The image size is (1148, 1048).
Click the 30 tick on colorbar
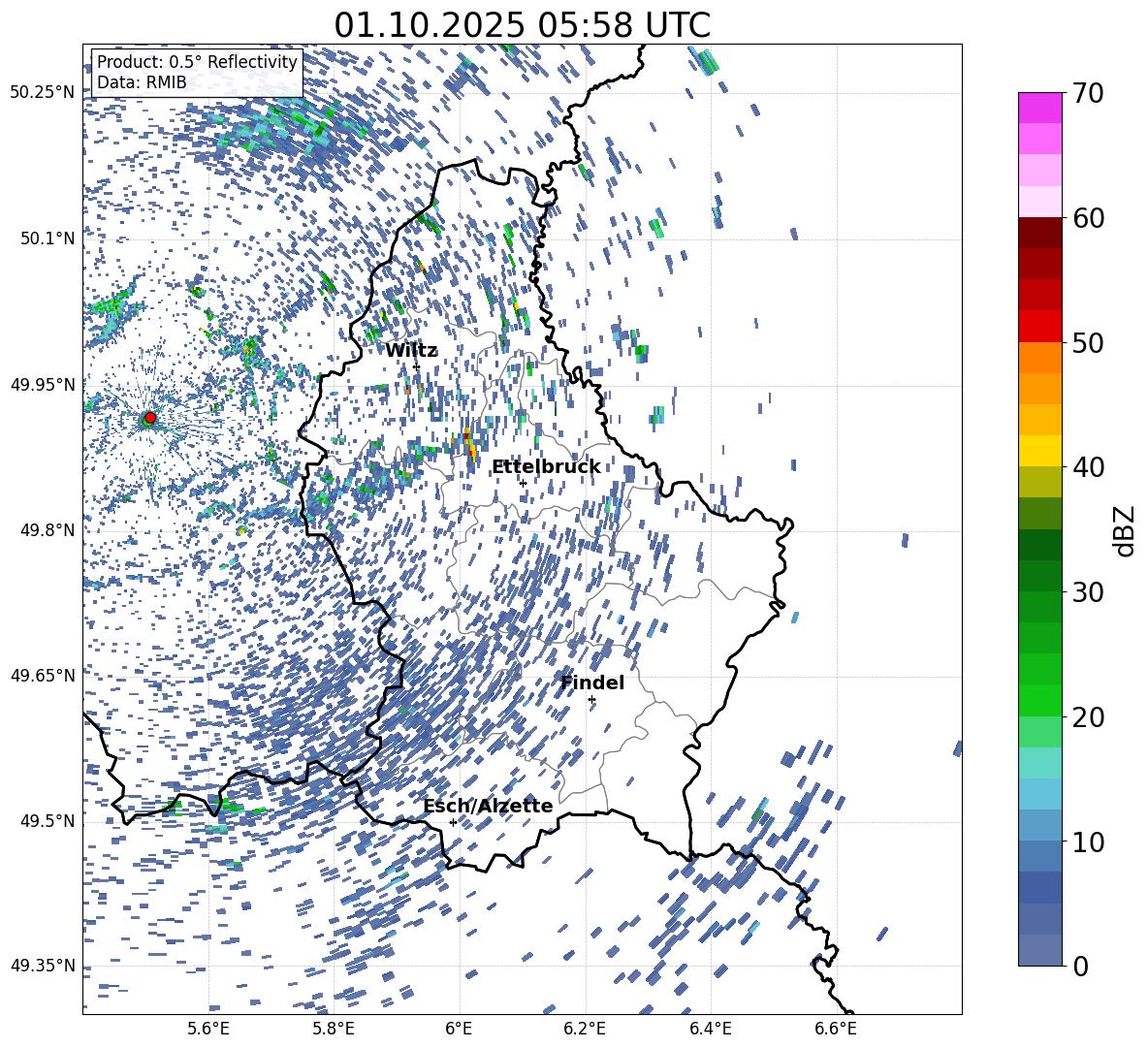1088,591
